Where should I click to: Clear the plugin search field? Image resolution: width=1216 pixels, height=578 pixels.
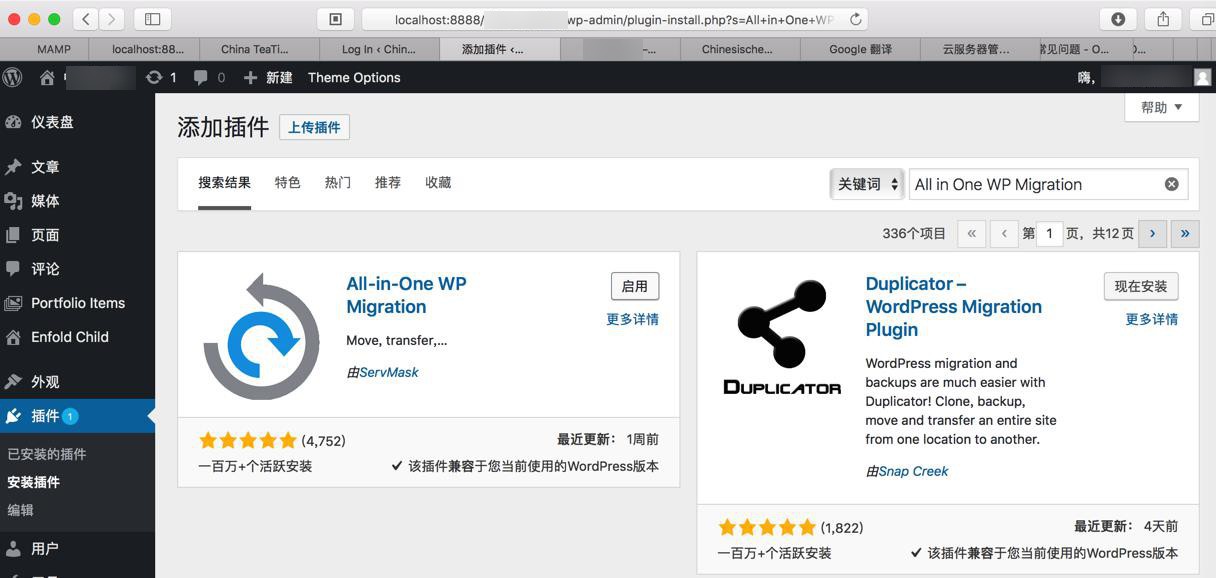point(1171,184)
